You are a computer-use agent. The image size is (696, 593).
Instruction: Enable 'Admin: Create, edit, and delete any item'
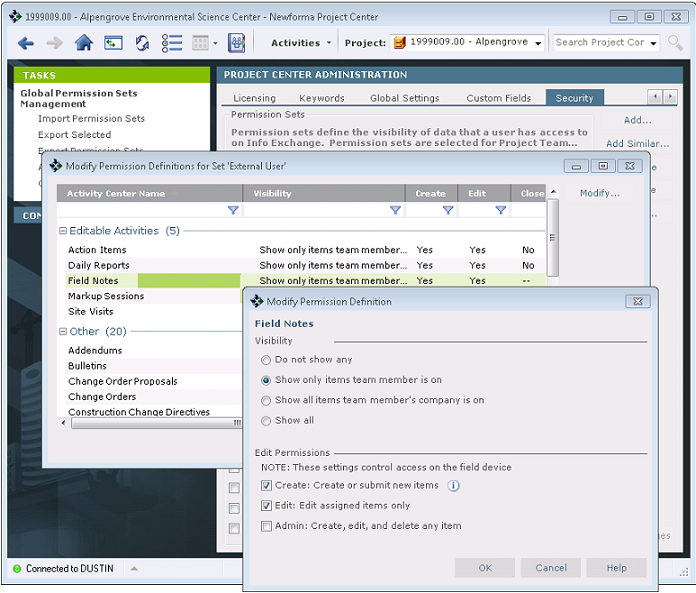(x=266, y=526)
